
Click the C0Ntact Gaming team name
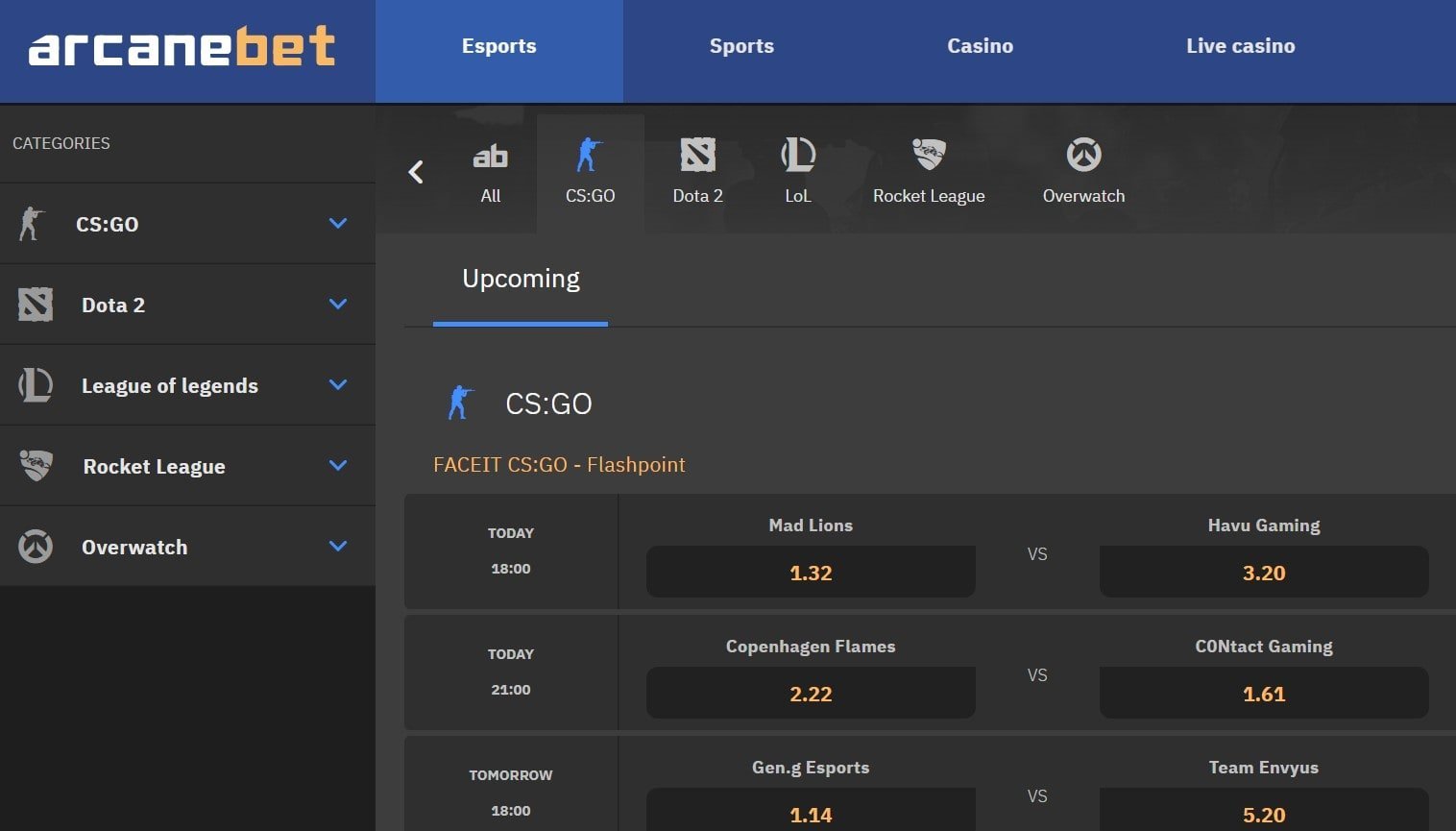click(1264, 647)
